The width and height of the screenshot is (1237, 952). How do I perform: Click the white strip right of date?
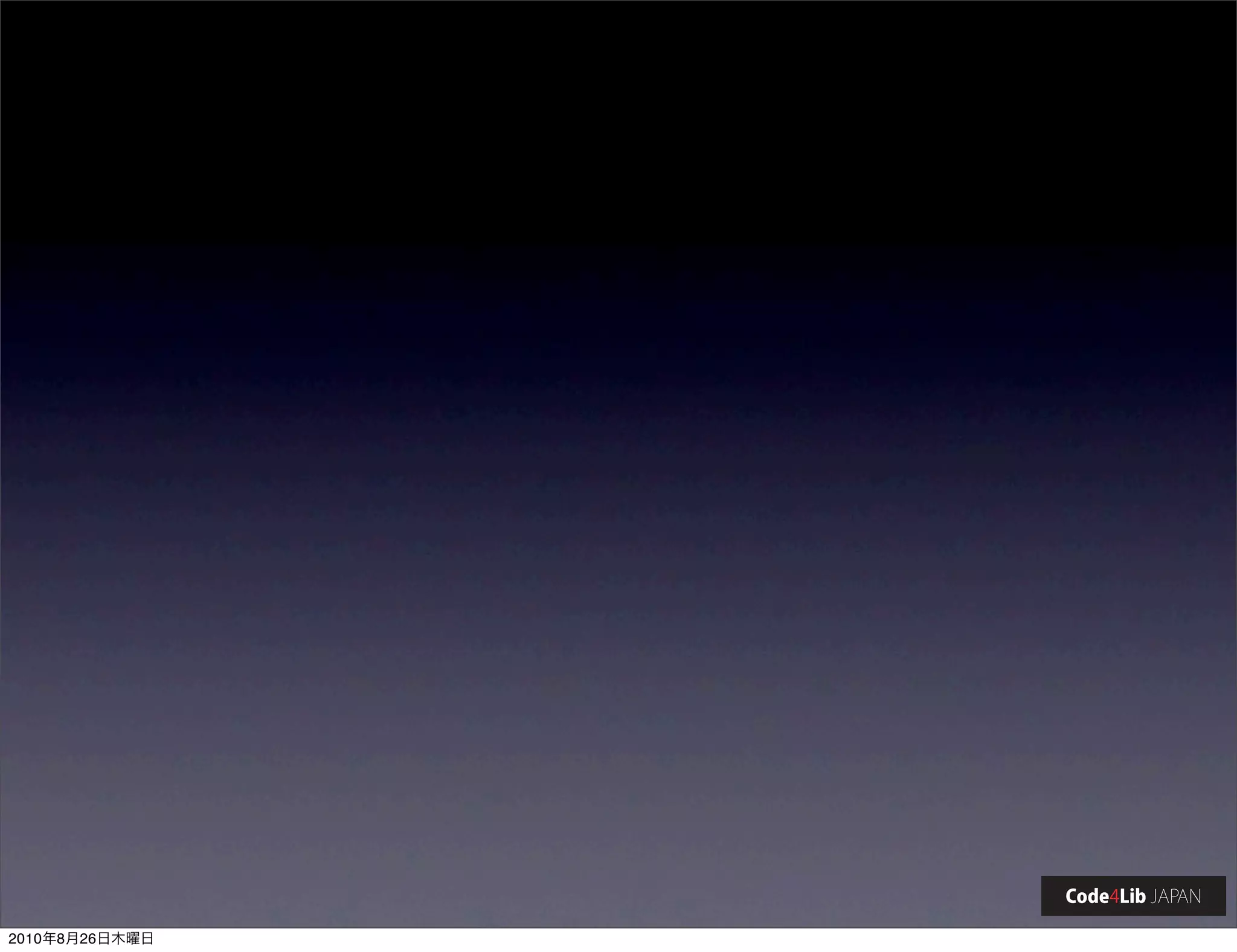point(664,940)
